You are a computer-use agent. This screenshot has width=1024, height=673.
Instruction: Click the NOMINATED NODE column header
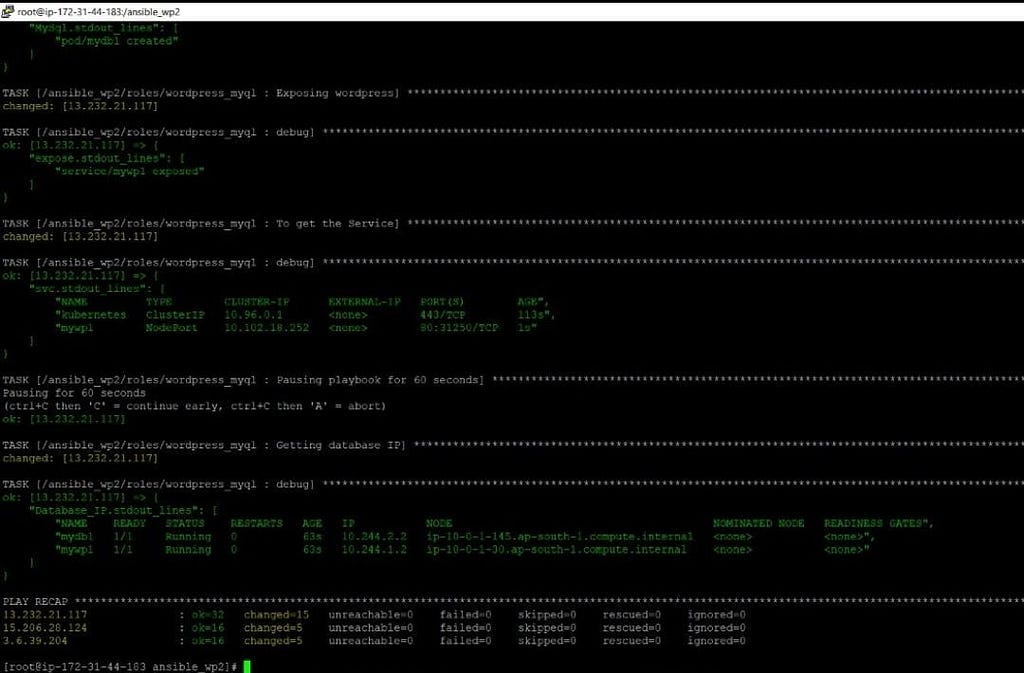point(759,524)
